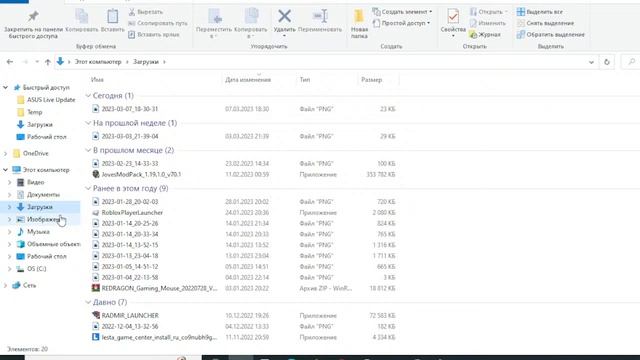Select file 2023-03-03_21-39-04
Image resolution: width=640 pixels, height=360 pixels.
pyautogui.click(x=130, y=136)
